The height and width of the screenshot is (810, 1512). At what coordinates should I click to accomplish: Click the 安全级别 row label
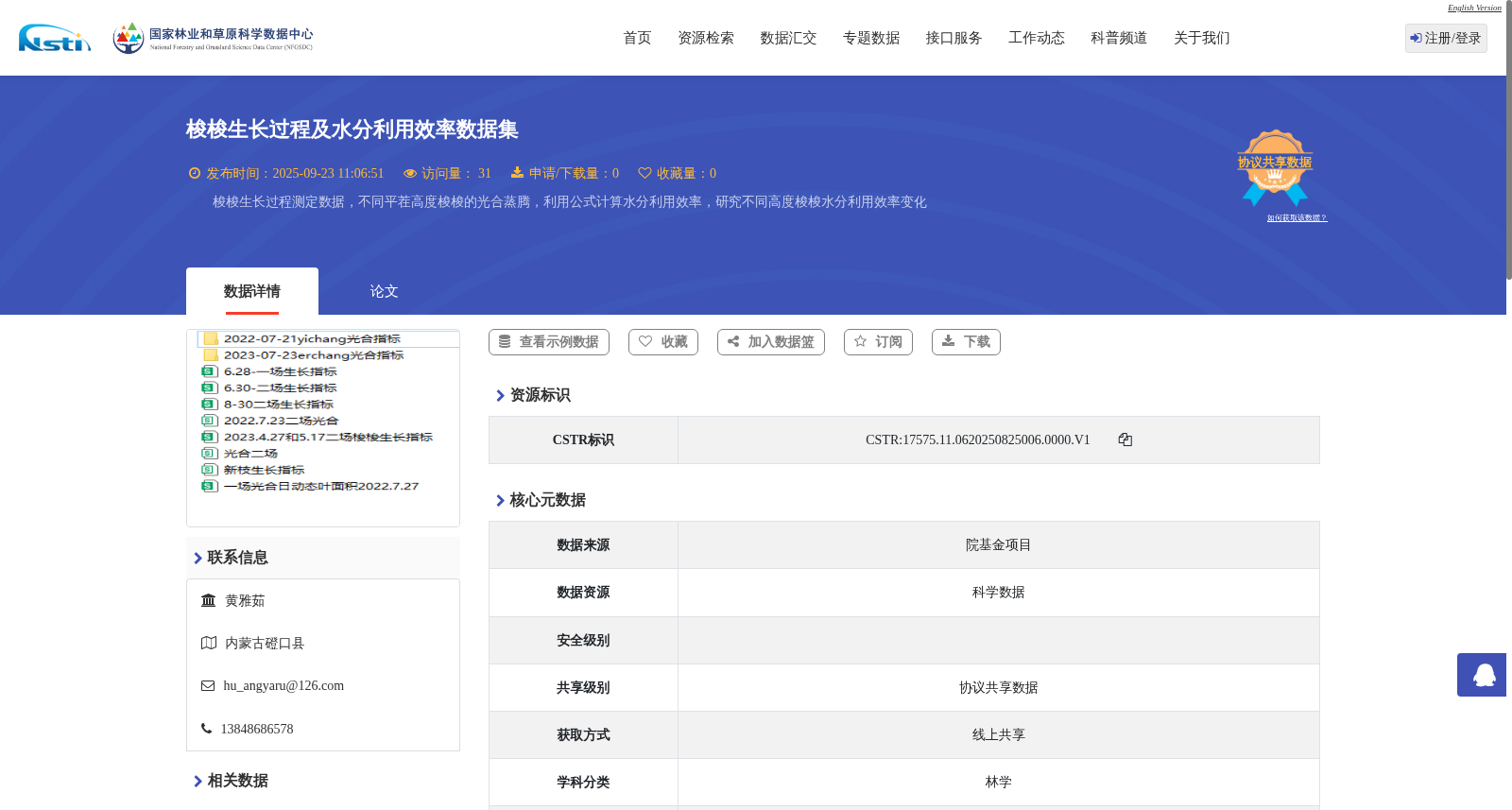click(x=583, y=641)
